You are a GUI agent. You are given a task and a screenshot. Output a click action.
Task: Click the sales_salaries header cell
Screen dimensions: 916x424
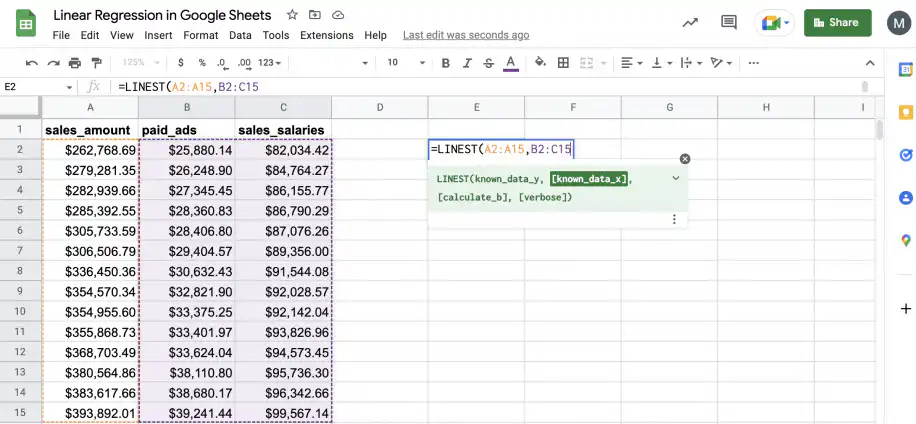(x=283, y=130)
